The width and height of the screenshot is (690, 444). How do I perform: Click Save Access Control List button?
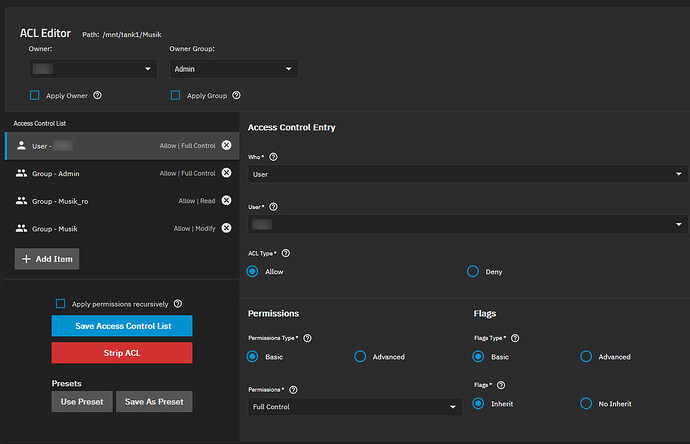click(121, 326)
